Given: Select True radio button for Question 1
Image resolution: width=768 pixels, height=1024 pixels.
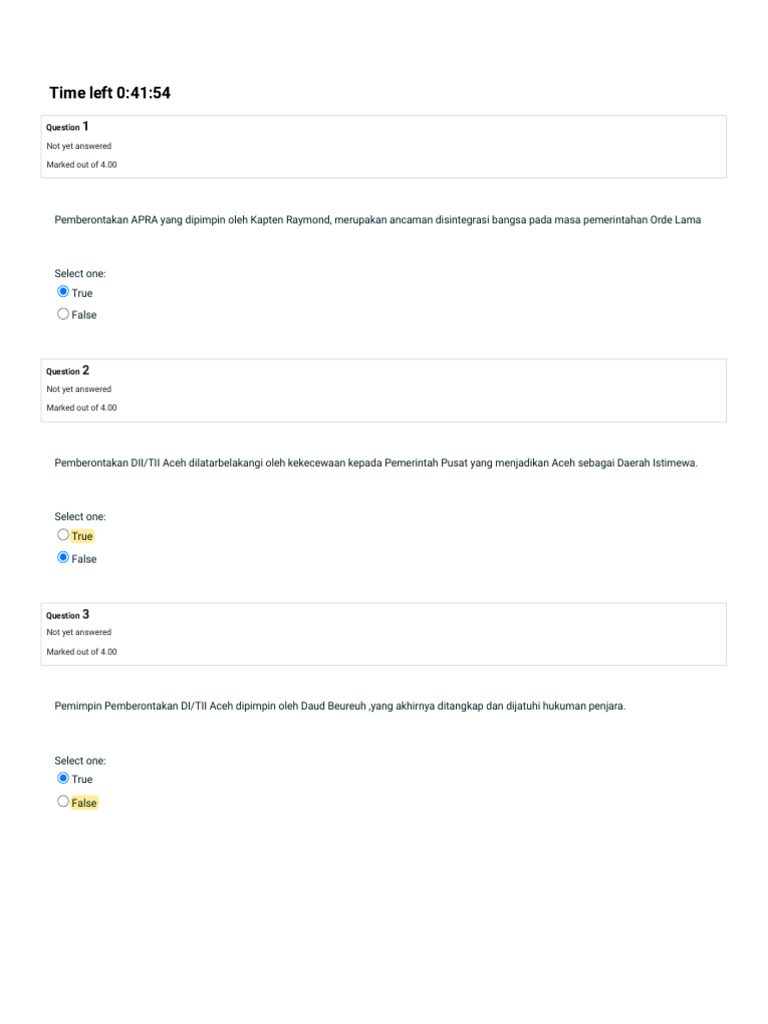Looking at the screenshot, I should tap(64, 292).
